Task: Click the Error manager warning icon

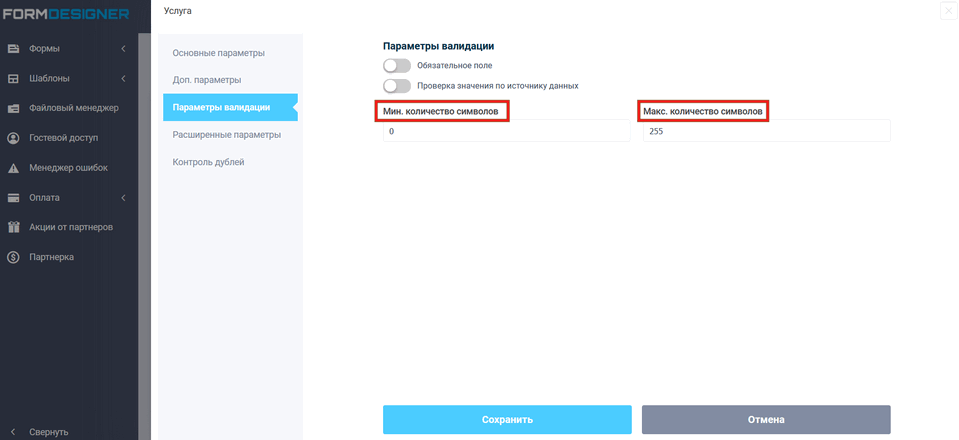Action: pos(14,168)
